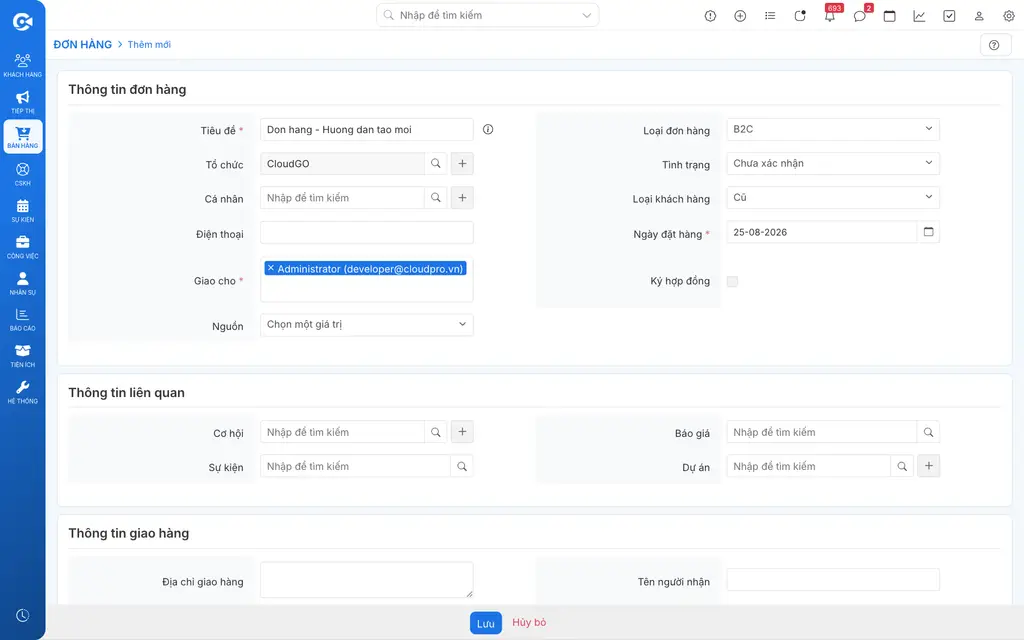Search Dự án with magnifier icon
The height and width of the screenshot is (640, 1024).
902,466
